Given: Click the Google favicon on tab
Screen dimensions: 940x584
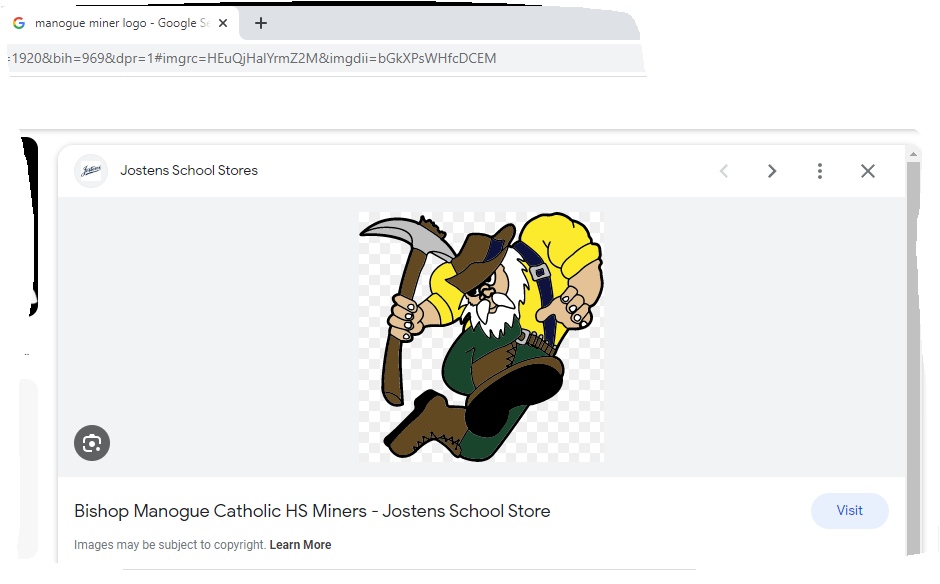Looking at the screenshot, I should coord(19,23).
